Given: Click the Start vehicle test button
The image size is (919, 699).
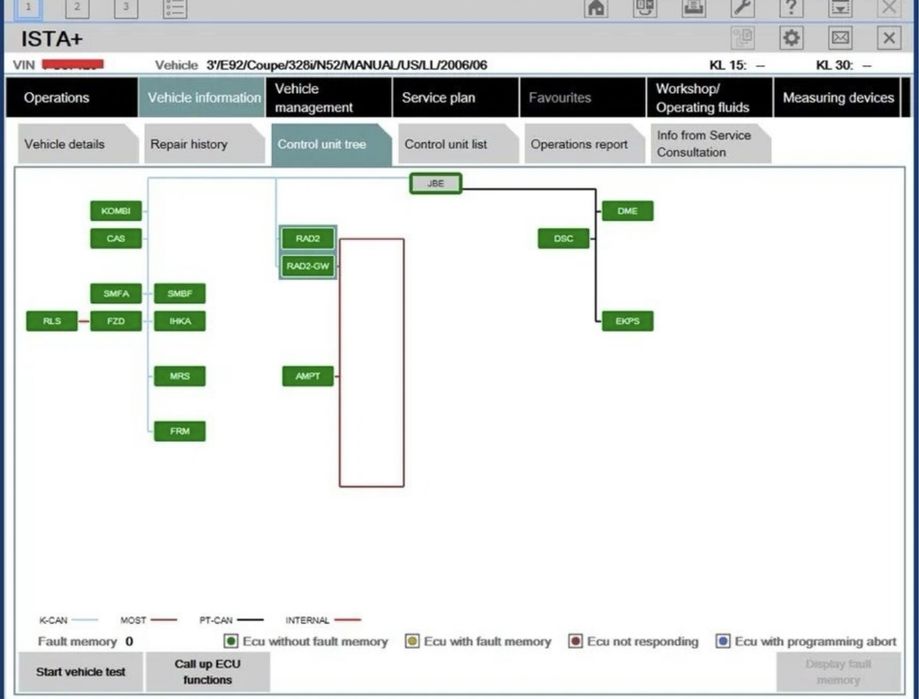Looking at the screenshot, I should (x=80, y=672).
